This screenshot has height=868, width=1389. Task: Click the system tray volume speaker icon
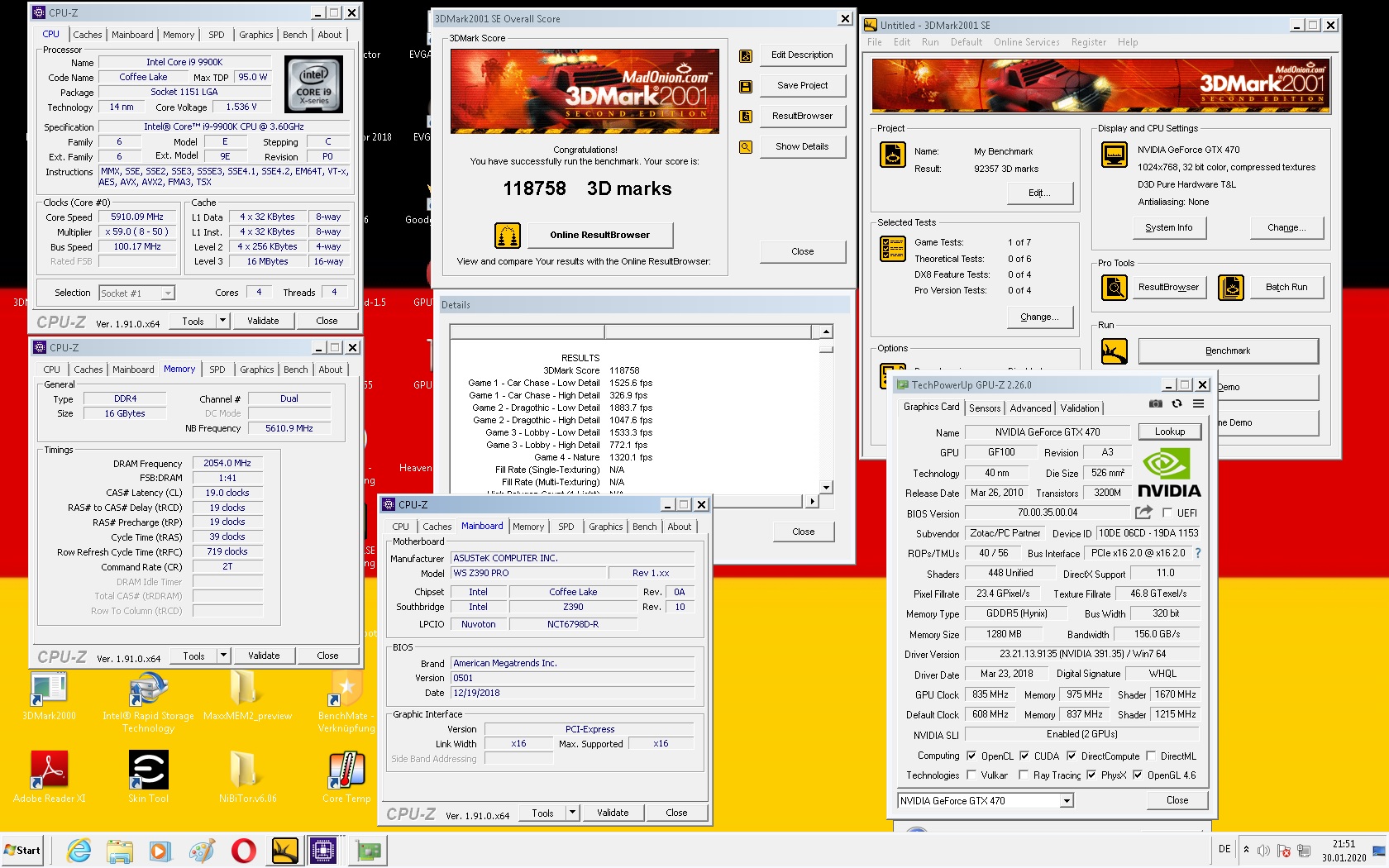pyautogui.click(x=1263, y=851)
